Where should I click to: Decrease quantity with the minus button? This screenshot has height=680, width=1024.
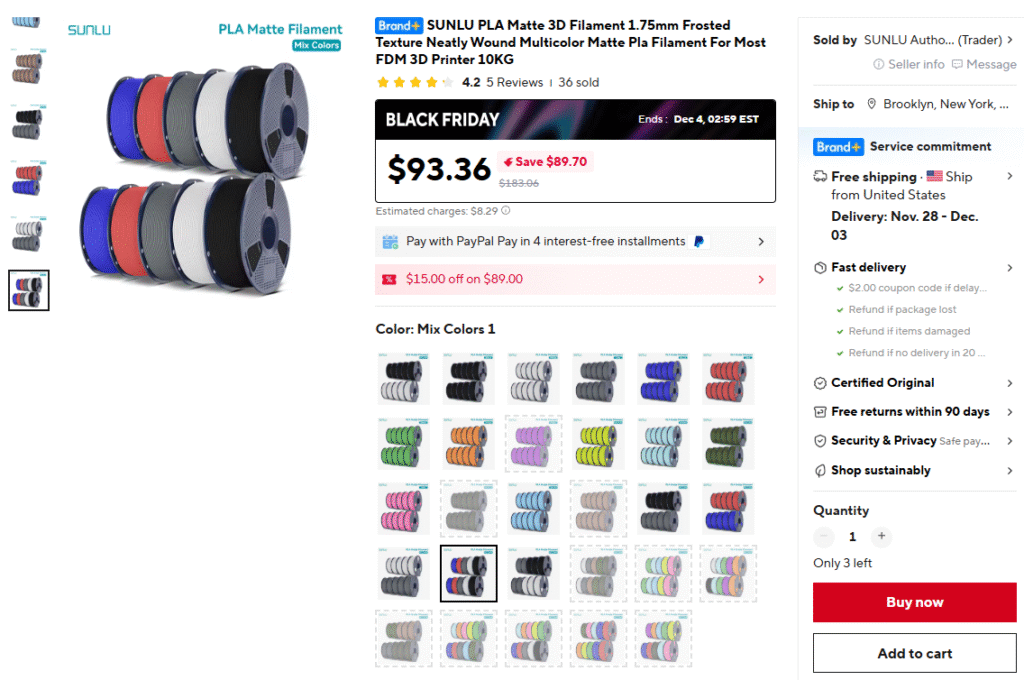click(x=824, y=536)
